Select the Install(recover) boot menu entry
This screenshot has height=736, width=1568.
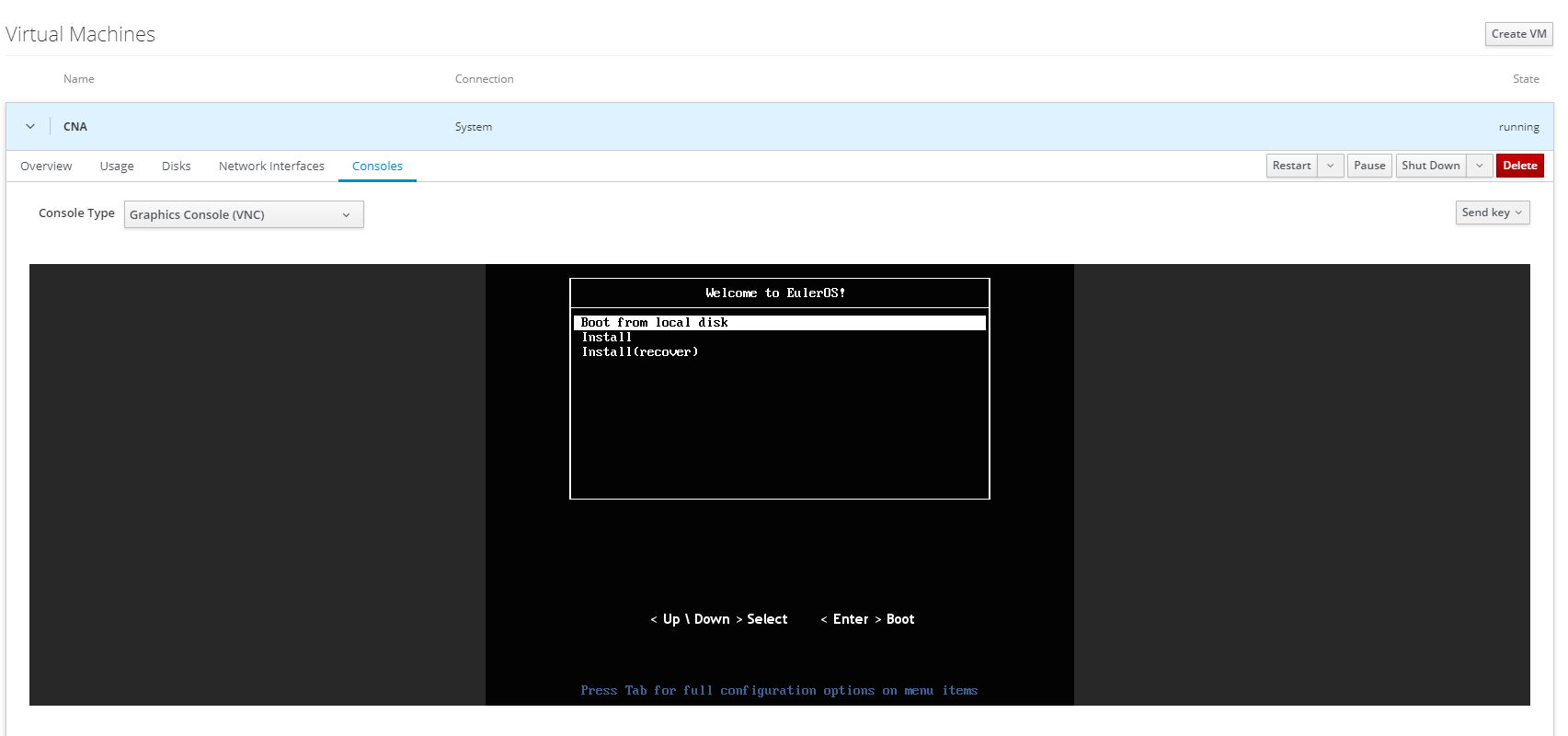640,352
